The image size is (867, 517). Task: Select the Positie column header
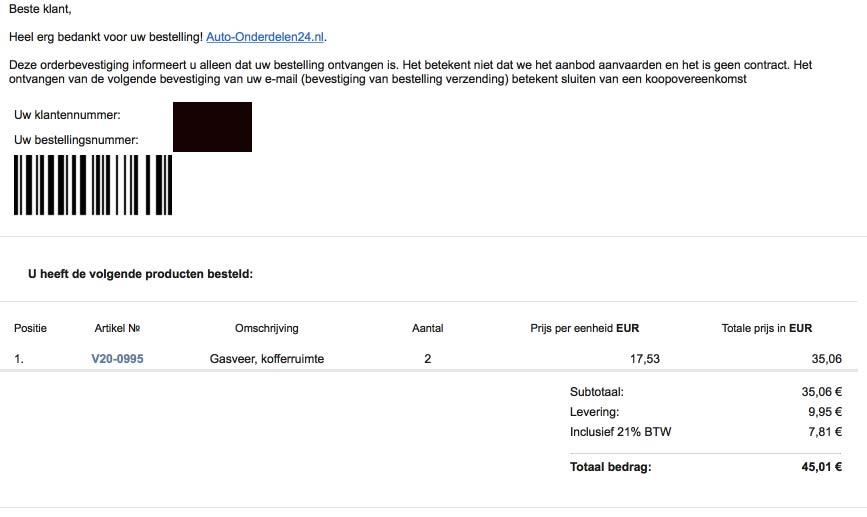point(30,328)
